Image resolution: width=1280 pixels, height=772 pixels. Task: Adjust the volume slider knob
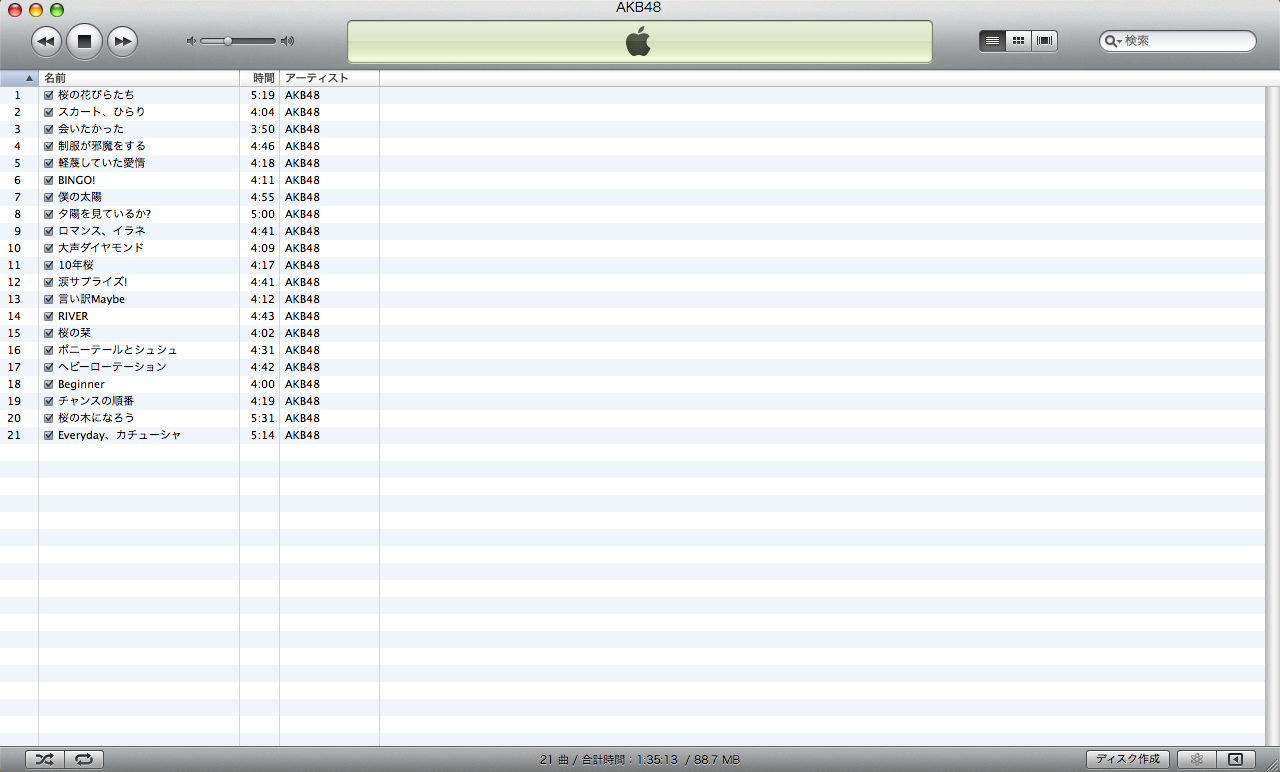pyautogui.click(x=228, y=41)
